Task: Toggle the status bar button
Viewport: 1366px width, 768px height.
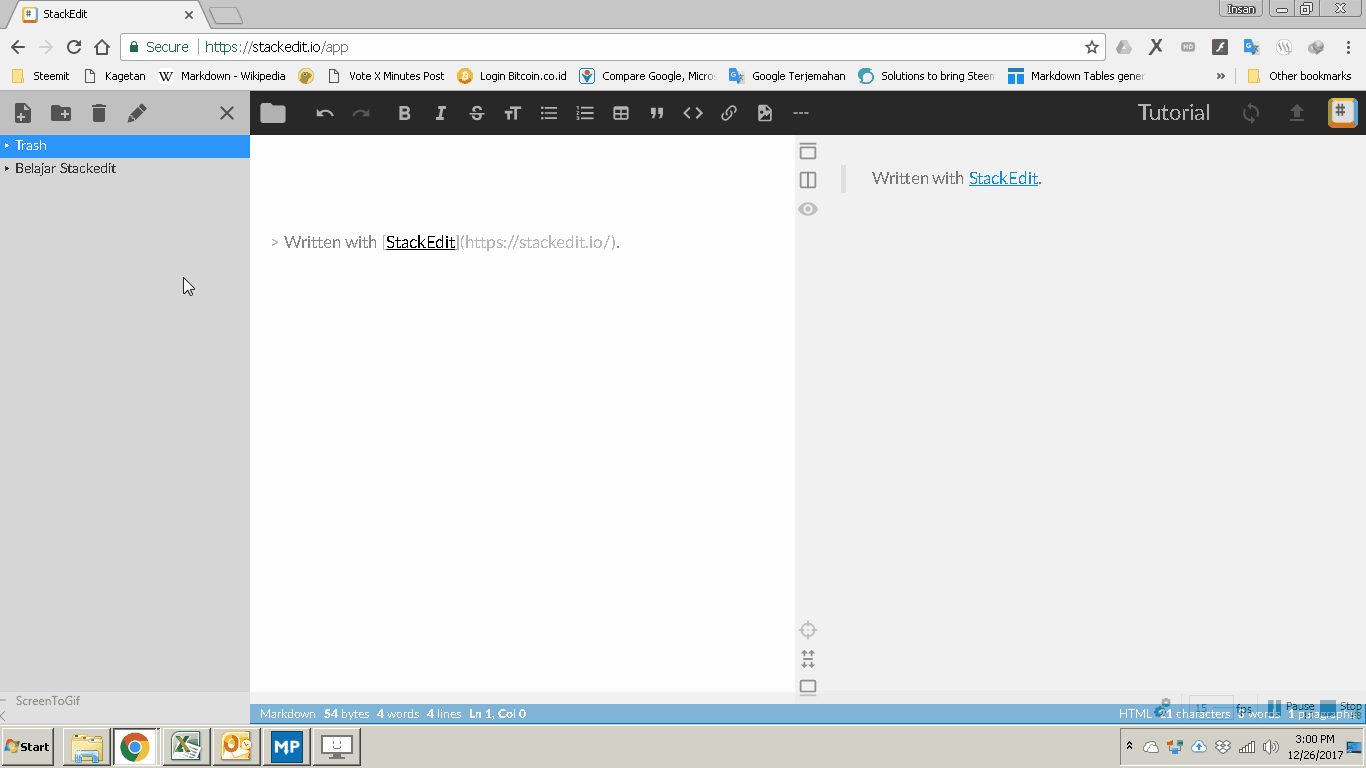Action: coord(808,687)
